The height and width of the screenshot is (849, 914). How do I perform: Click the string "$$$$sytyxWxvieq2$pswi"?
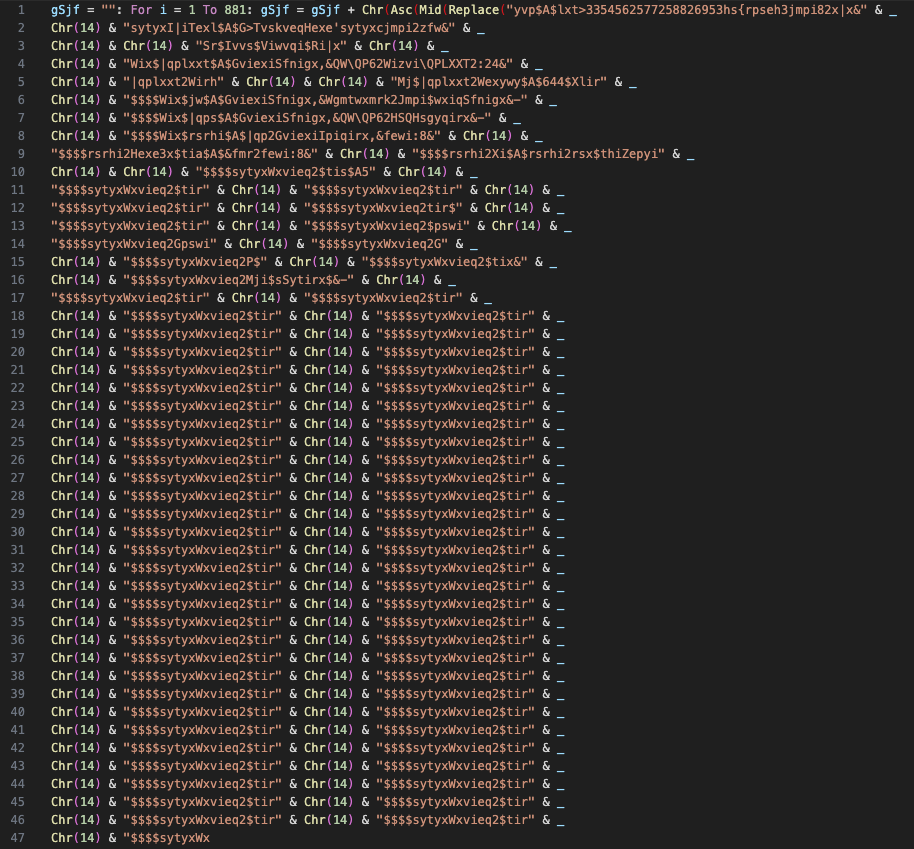click(386, 227)
